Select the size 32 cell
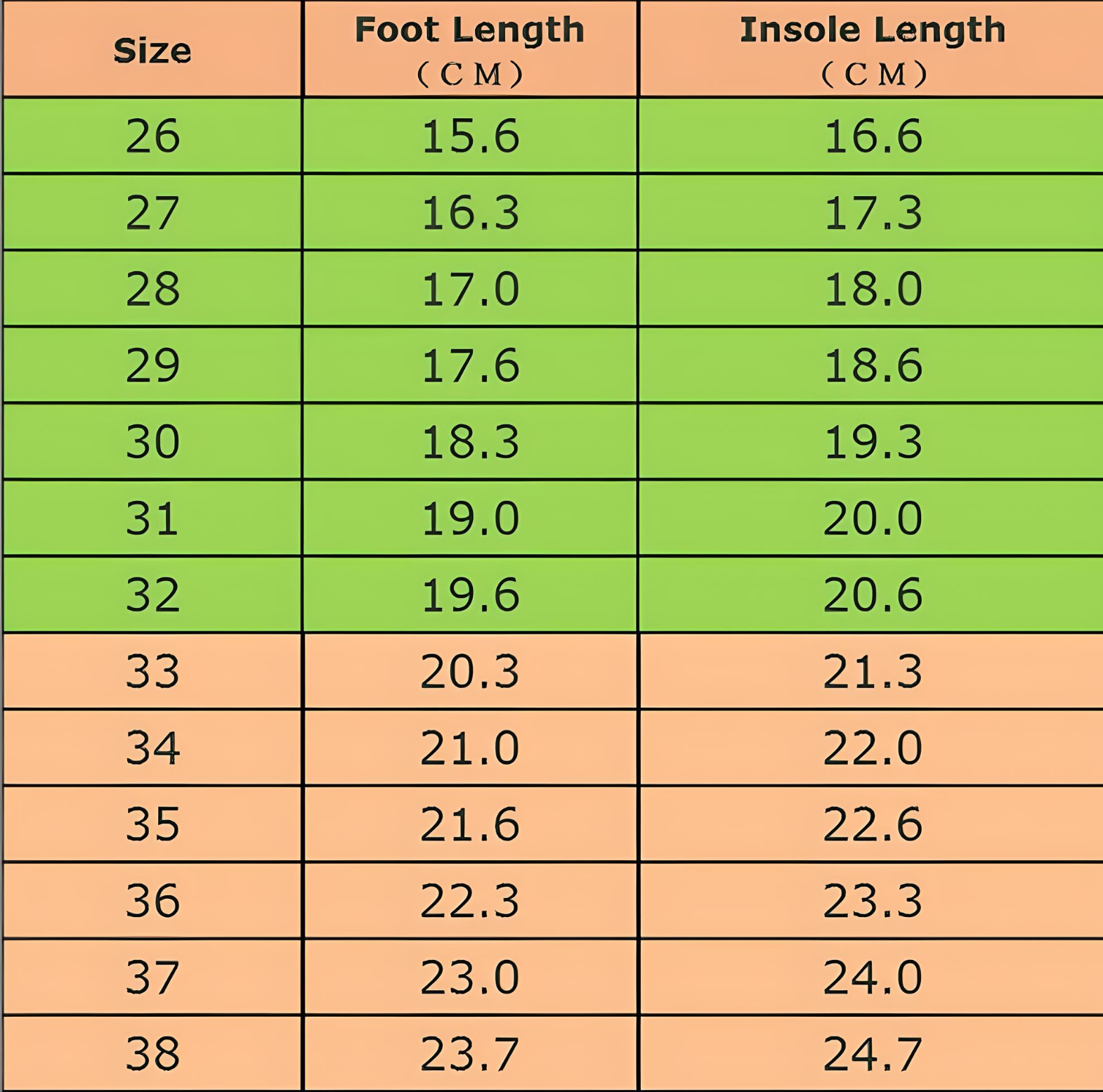1103x1092 pixels. point(152,595)
